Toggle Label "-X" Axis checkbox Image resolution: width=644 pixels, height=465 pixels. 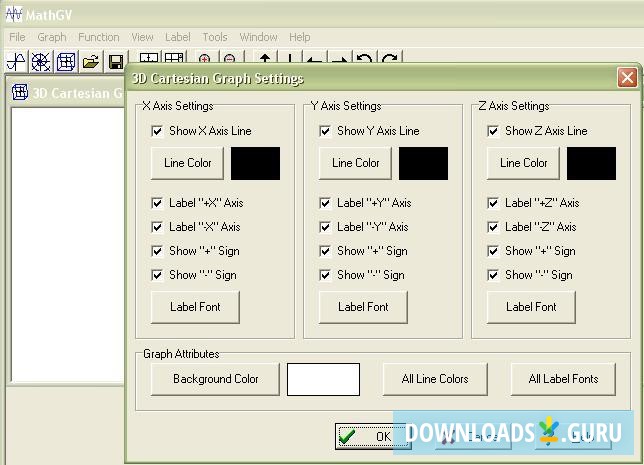[157, 227]
